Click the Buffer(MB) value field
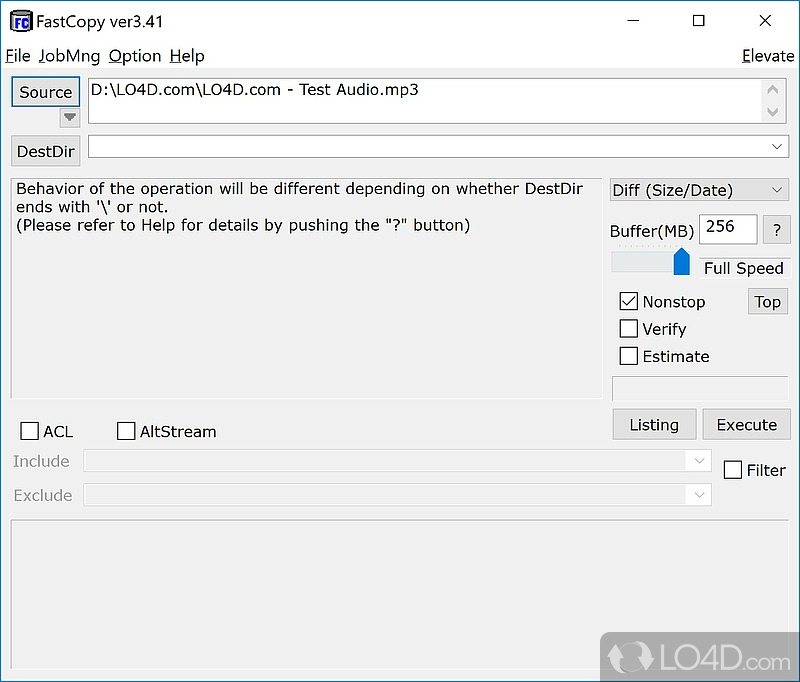The image size is (800, 682). tap(728, 229)
